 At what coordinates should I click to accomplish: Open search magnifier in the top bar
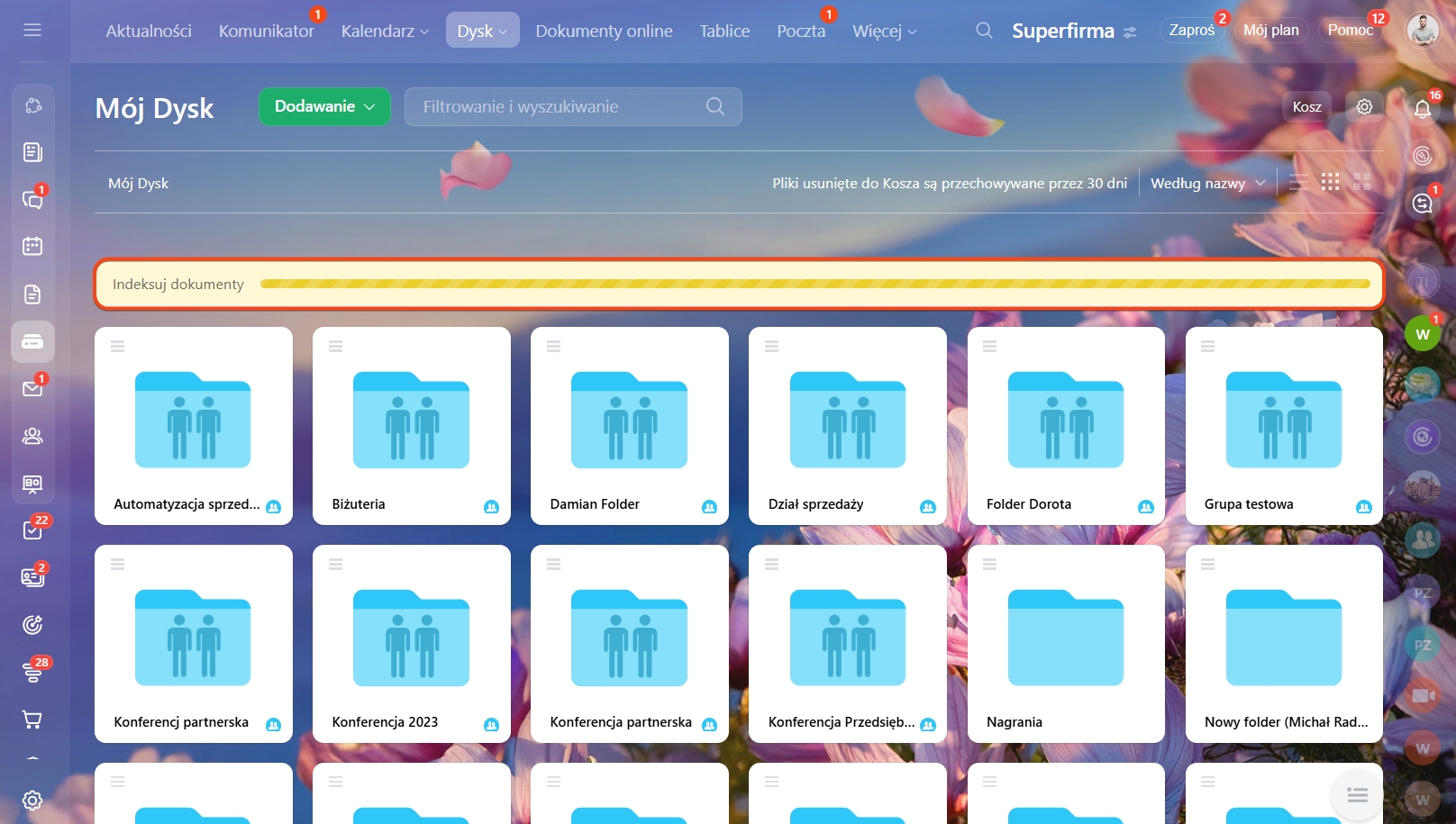[984, 31]
